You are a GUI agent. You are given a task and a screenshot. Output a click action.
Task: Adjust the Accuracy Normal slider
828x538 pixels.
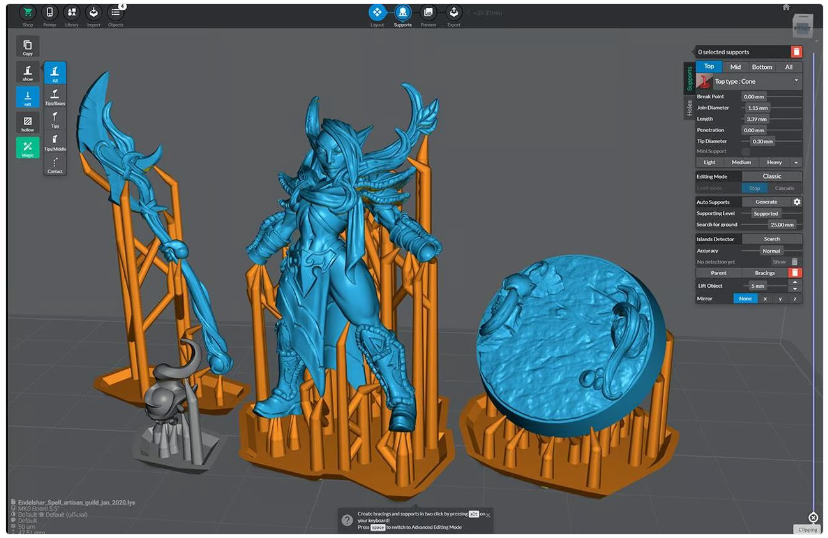click(x=771, y=251)
